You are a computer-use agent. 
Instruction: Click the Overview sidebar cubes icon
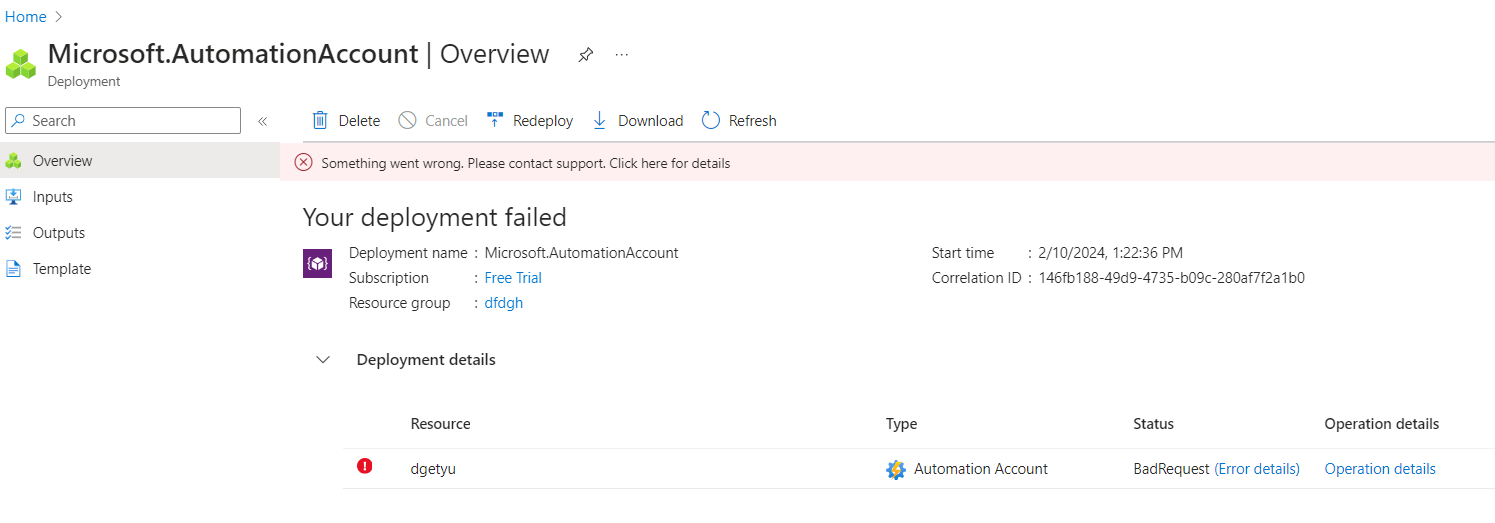[x=14, y=160]
